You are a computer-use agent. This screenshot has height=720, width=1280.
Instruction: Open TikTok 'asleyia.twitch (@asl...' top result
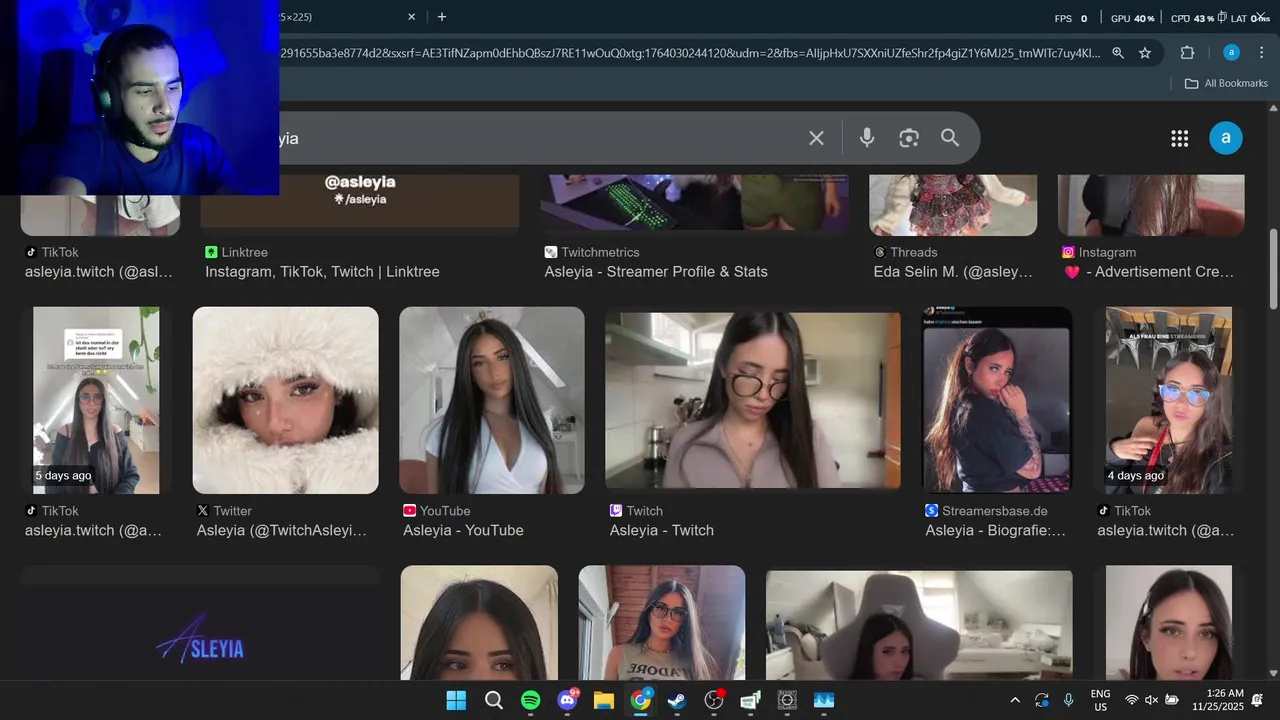pyautogui.click(x=99, y=272)
